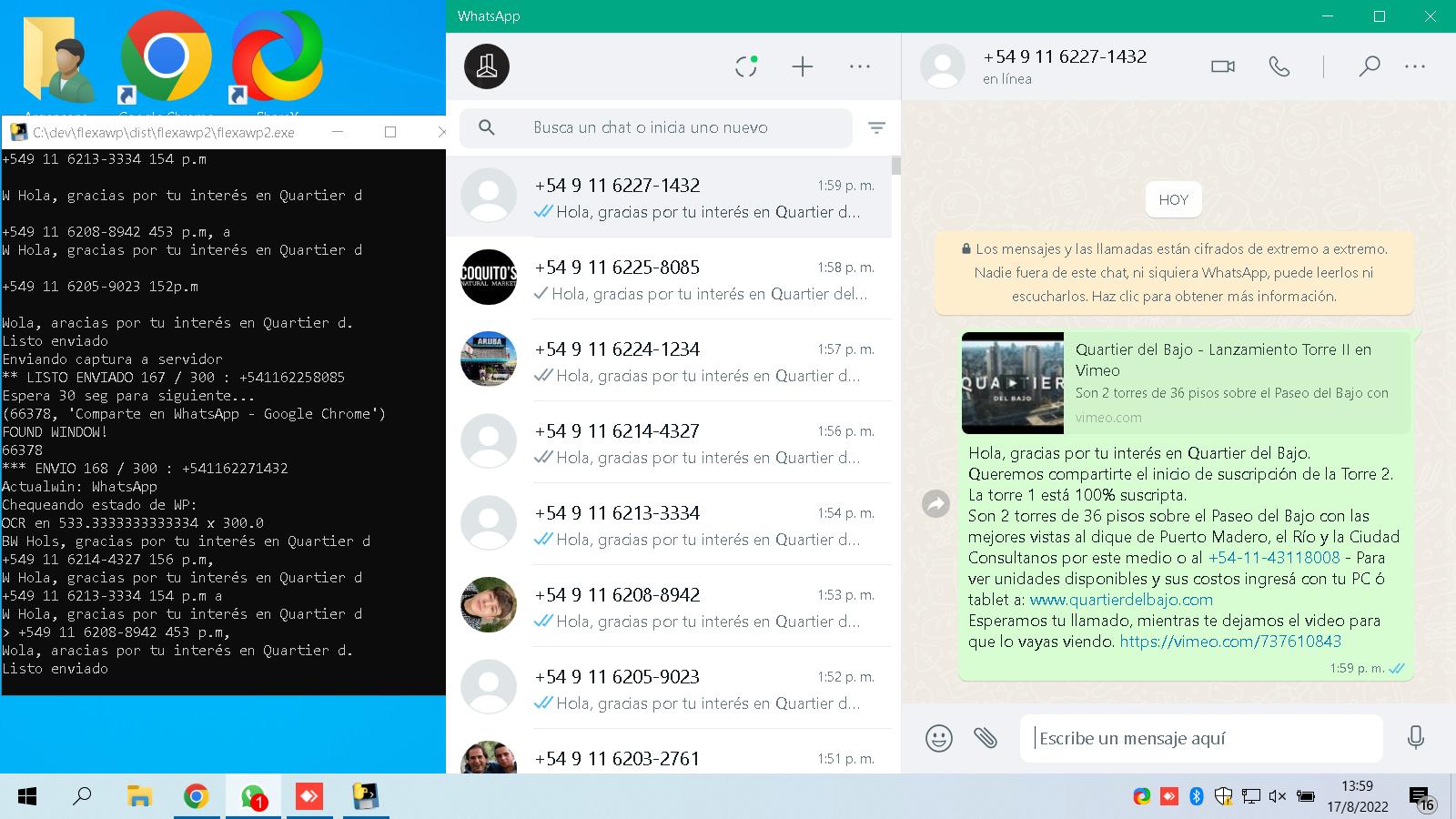Switch to flexawp2 Python taskbar app
The width and height of the screenshot is (1456, 819).
click(x=366, y=797)
